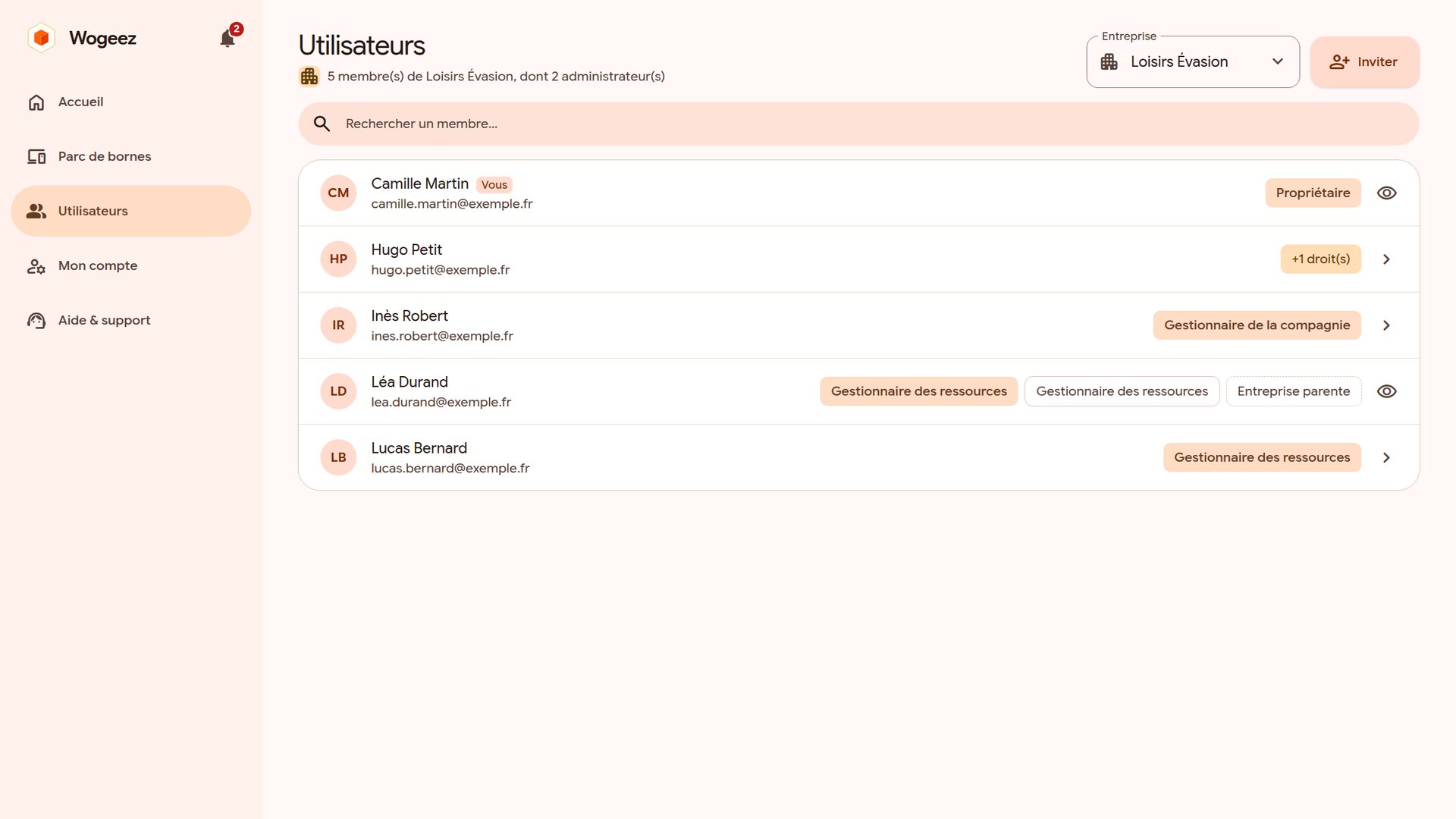This screenshot has width=1456, height=819.
Task: Click the Propriétaire badge
Action: click(x=1313, y=193)
